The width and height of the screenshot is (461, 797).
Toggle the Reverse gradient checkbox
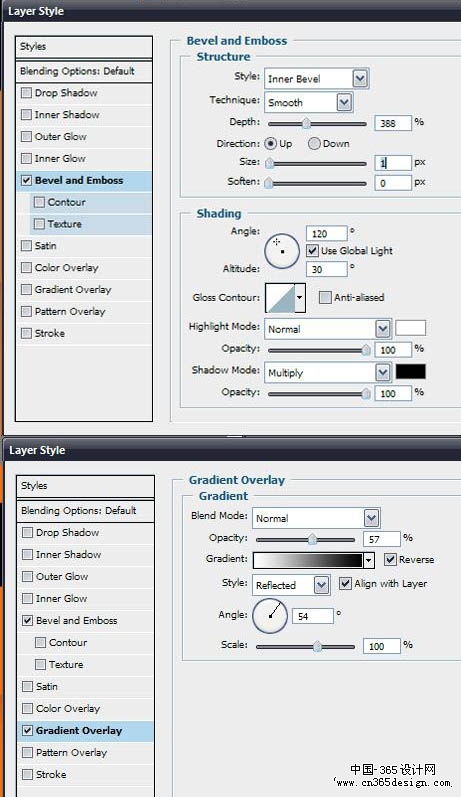[390, 560]
